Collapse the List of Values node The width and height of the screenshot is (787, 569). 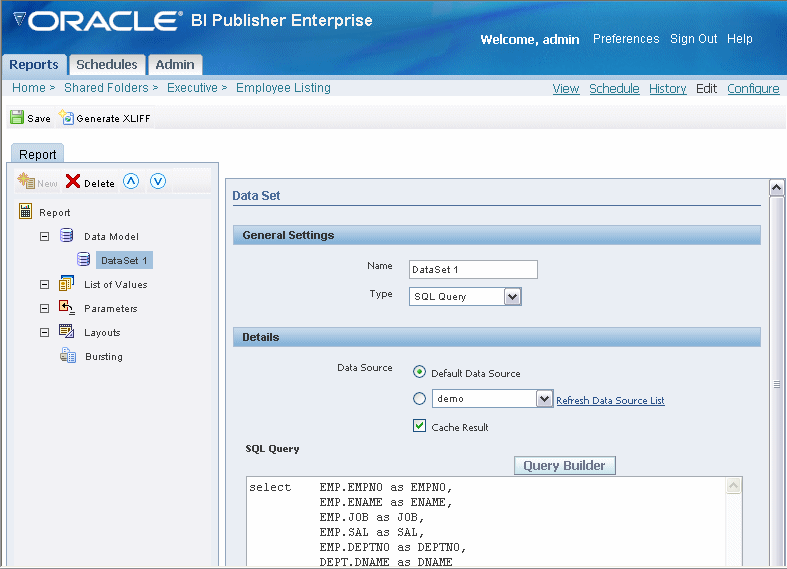pos(45,284)
